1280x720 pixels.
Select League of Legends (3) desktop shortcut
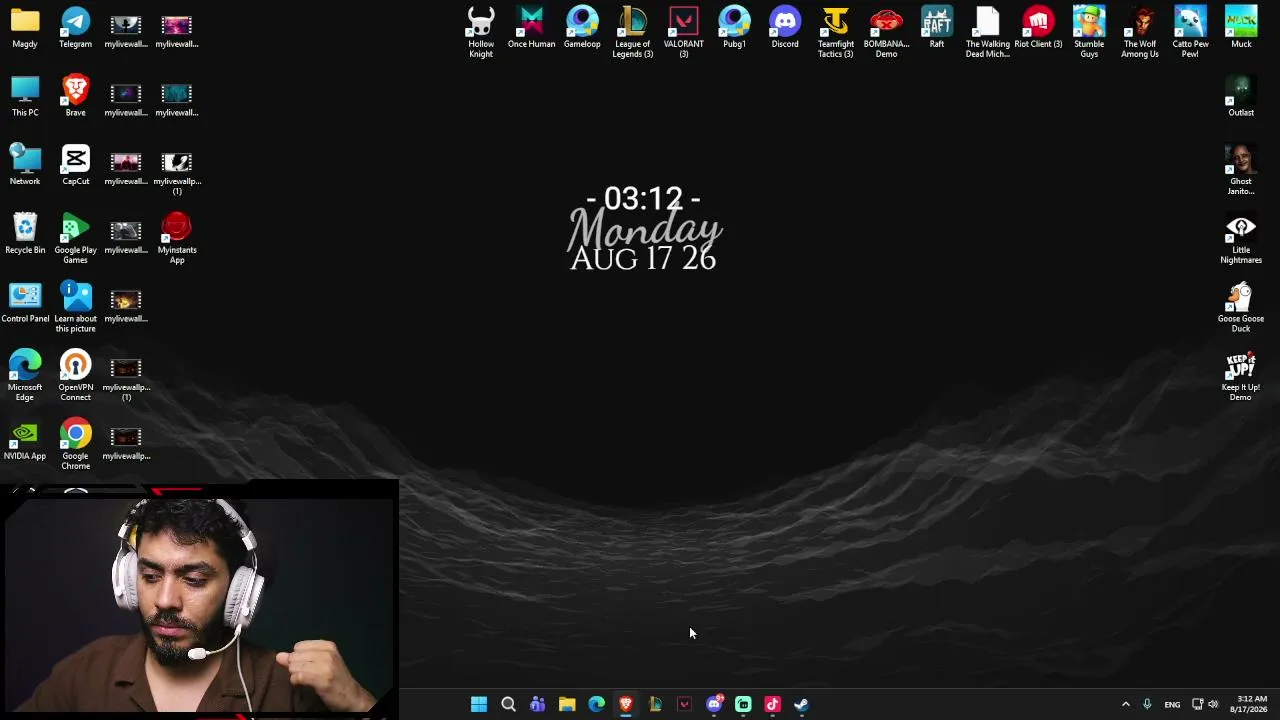coord(633,33)
